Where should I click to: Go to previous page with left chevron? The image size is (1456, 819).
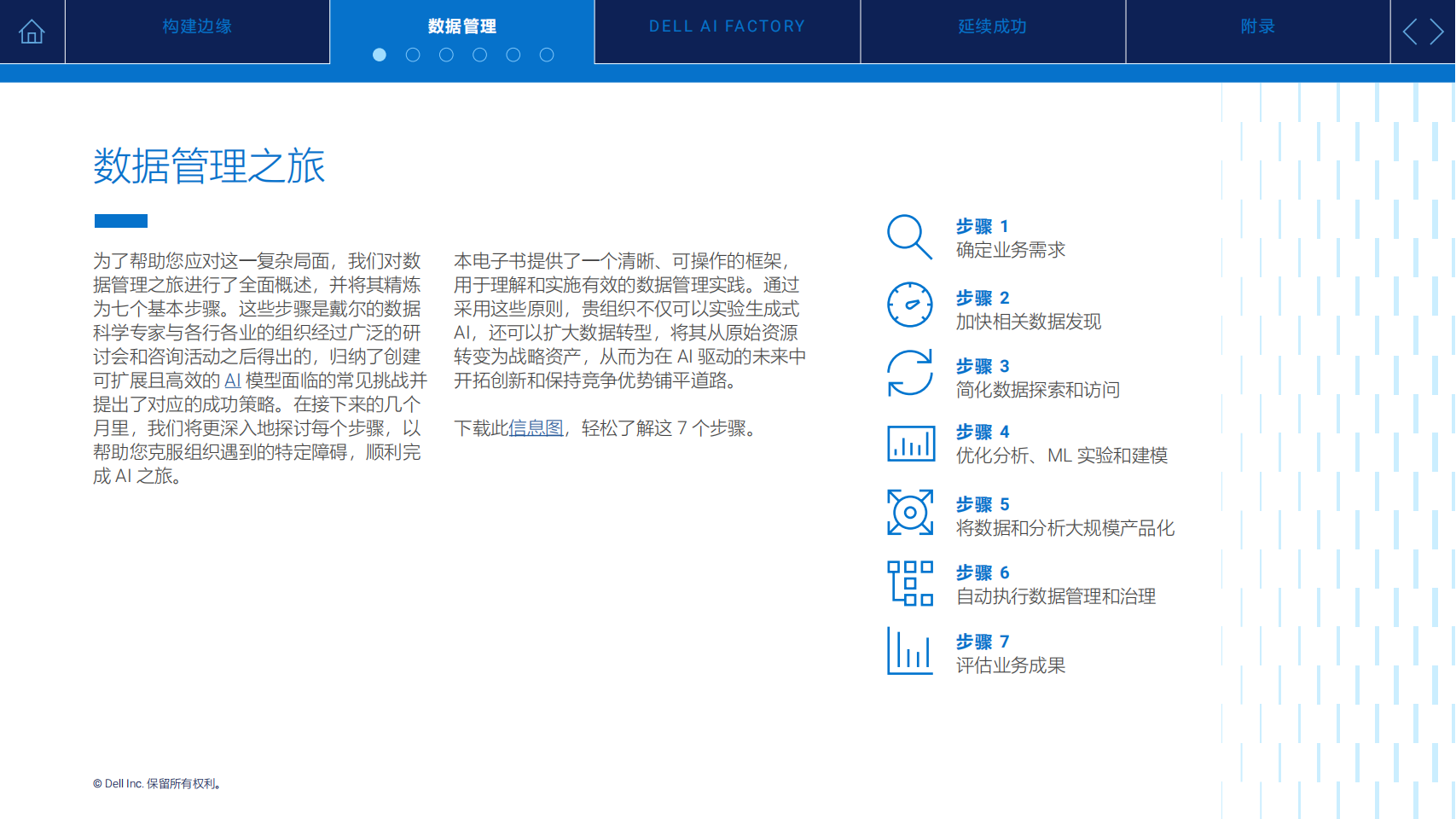pyautogui.click(x=1410, y=32)
